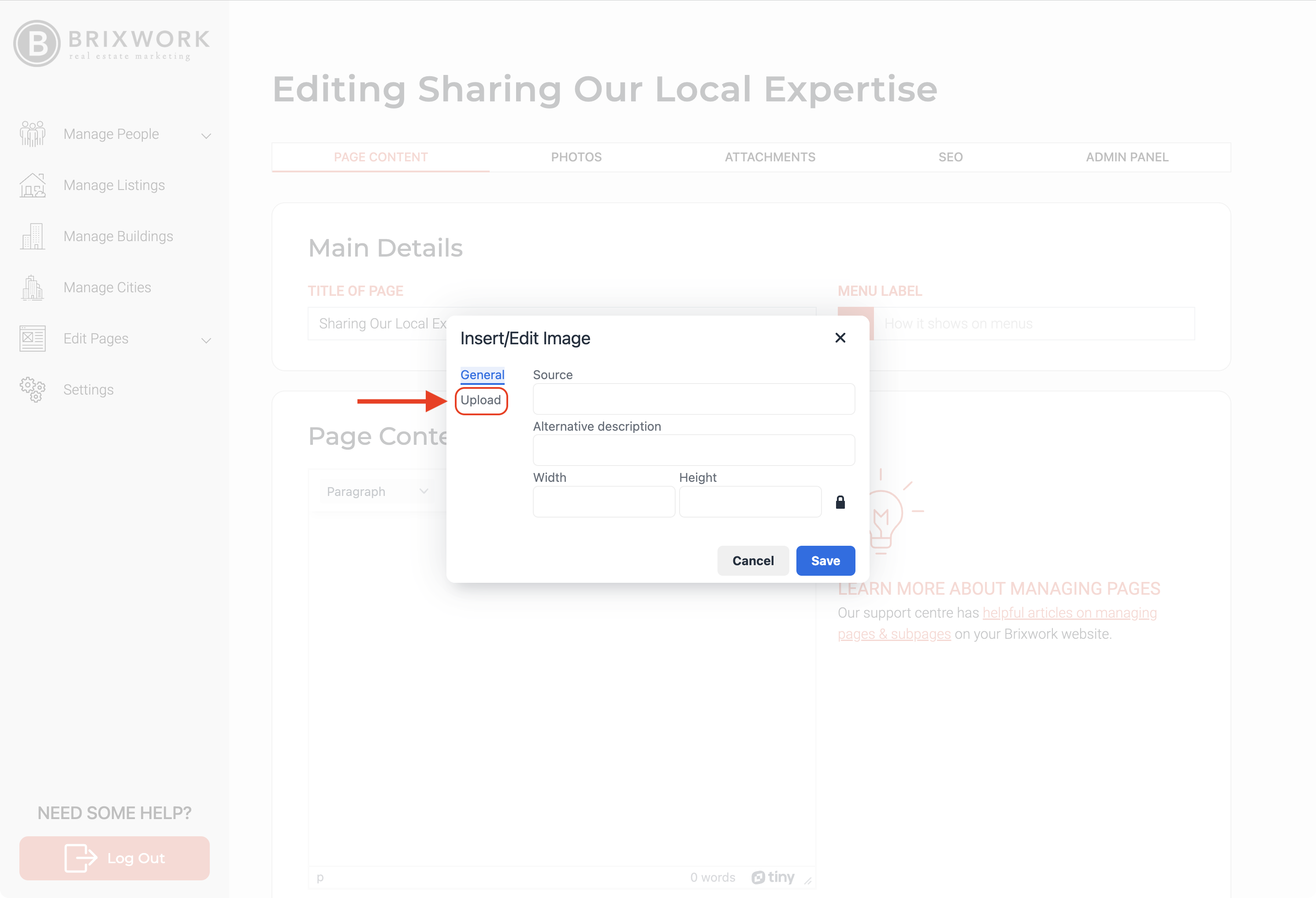1316x898 pixels.
Task: Close the Insert/Edit Image dialog
Action: (x=840, y=338)
